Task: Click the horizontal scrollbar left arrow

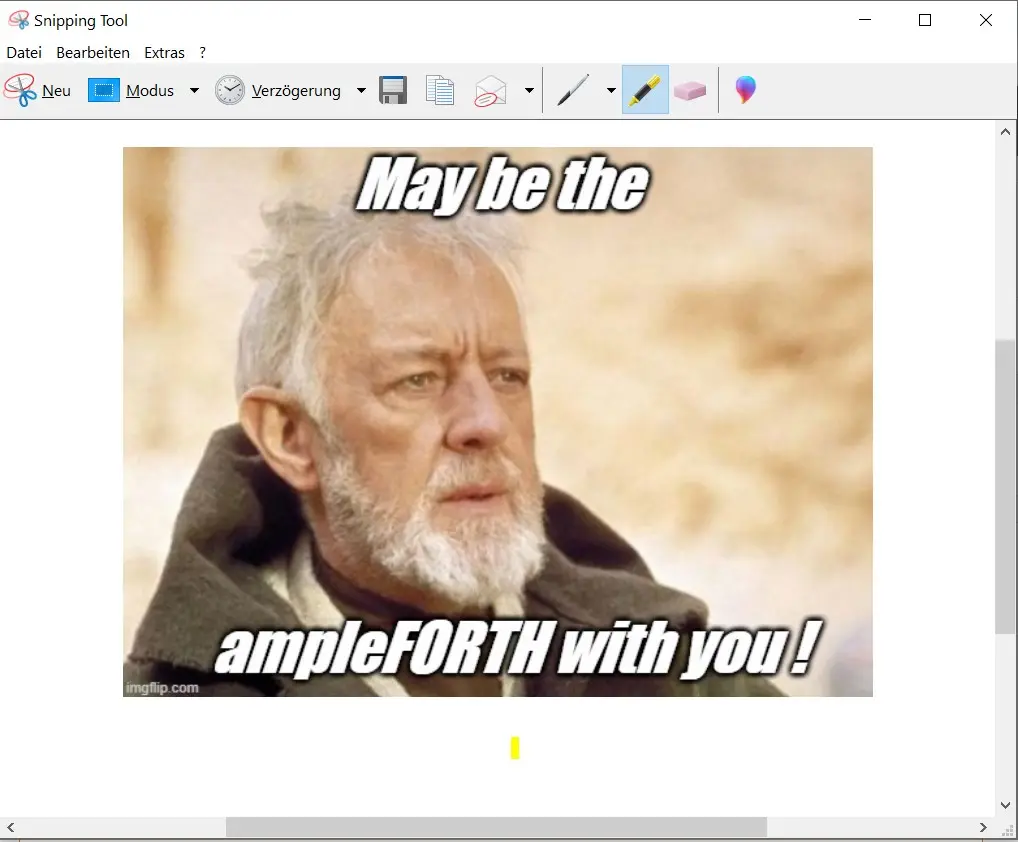Action: click(10, 827)
